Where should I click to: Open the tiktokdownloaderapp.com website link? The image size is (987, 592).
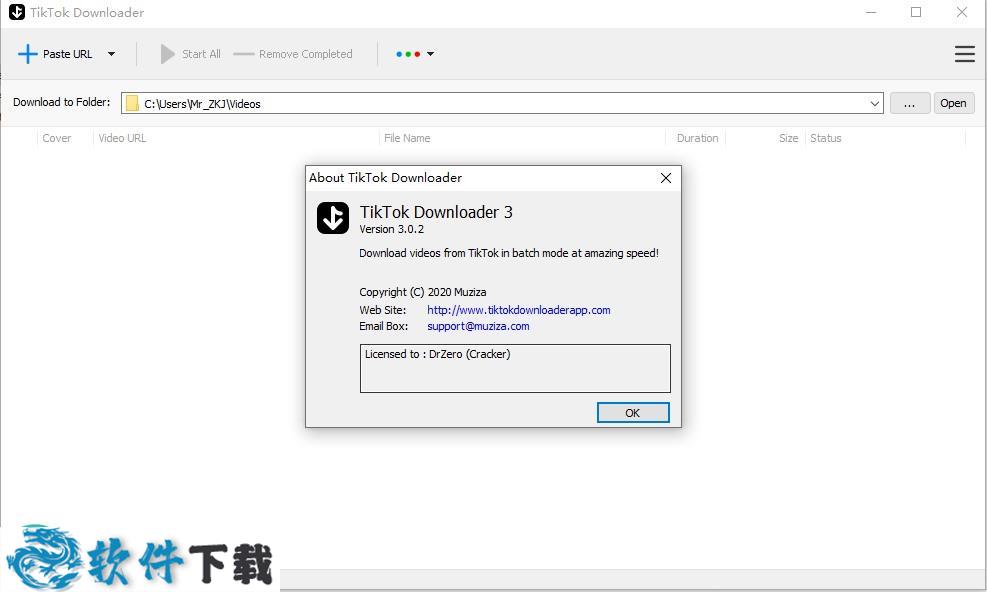click(x=519, y=310)
